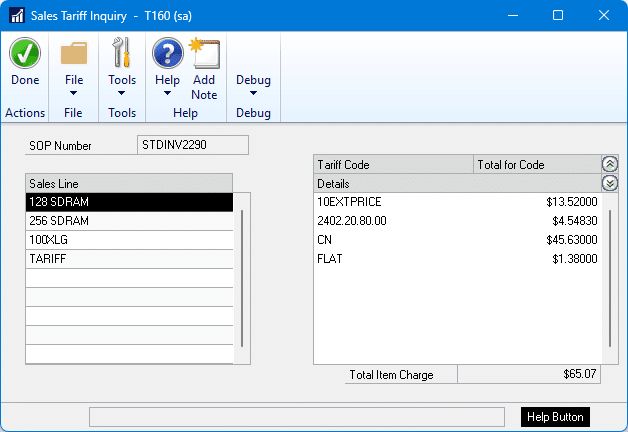Click the blue Help question mark icon
This screenshot has width=628, height=432.
click(x=167, y=54)
